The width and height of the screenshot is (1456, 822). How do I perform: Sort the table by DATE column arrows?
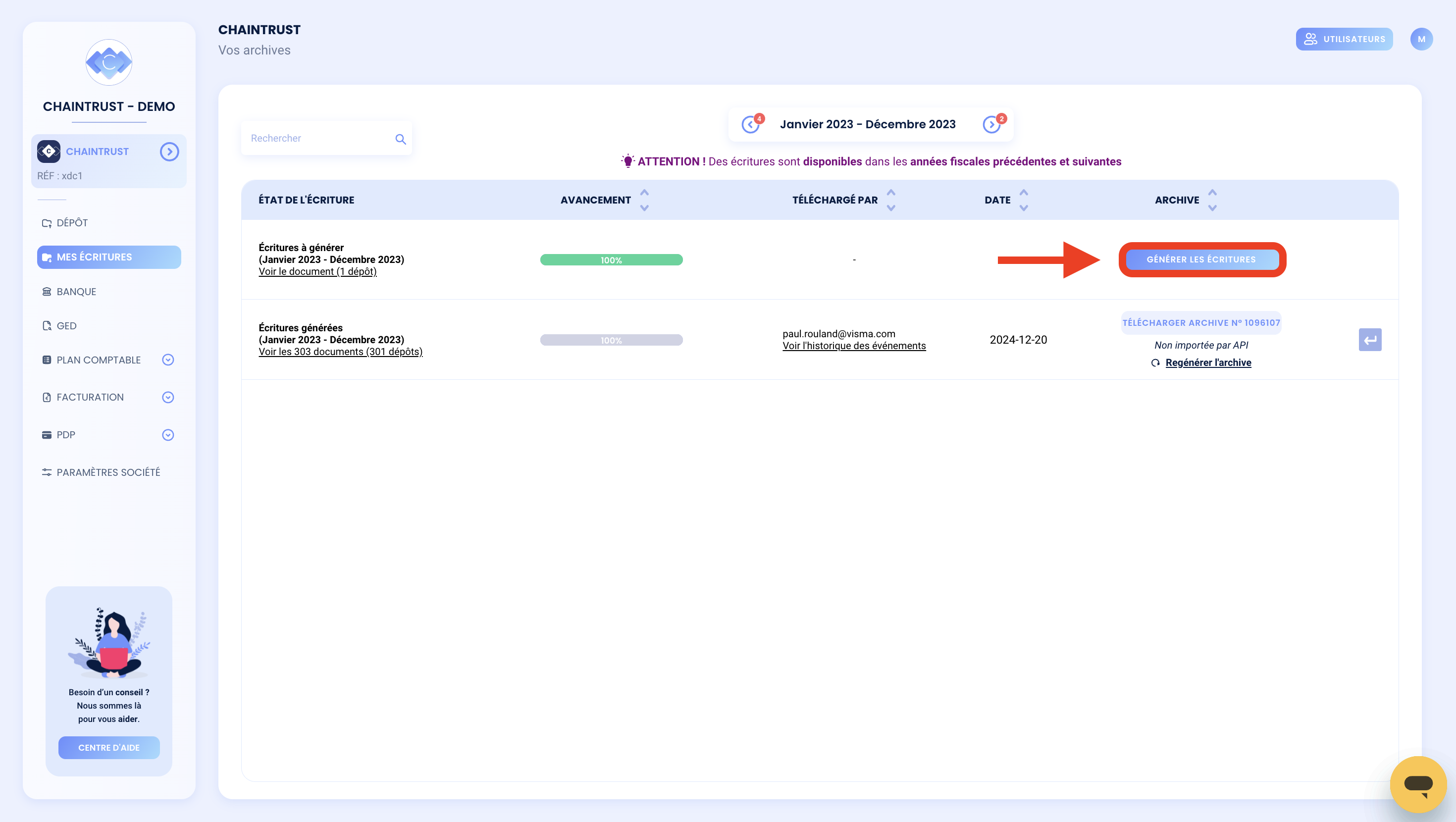(1024, 200)
